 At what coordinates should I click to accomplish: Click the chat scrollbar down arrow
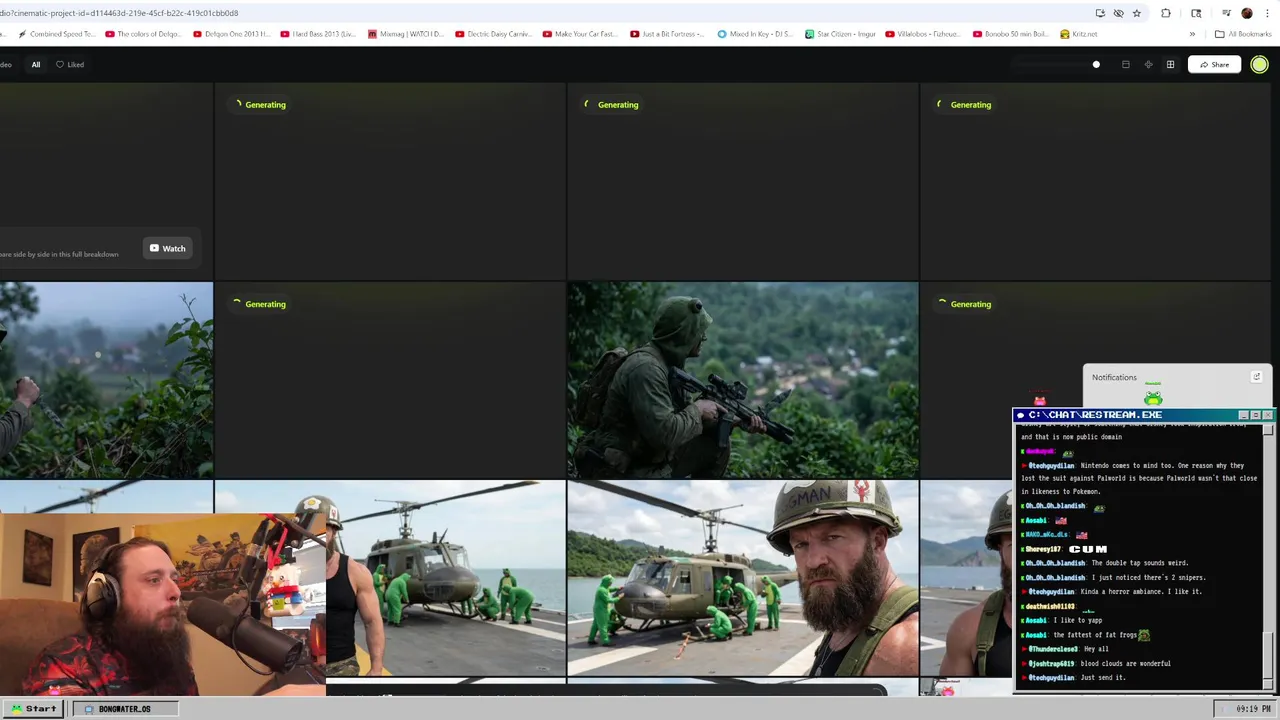pos(1268,683)
